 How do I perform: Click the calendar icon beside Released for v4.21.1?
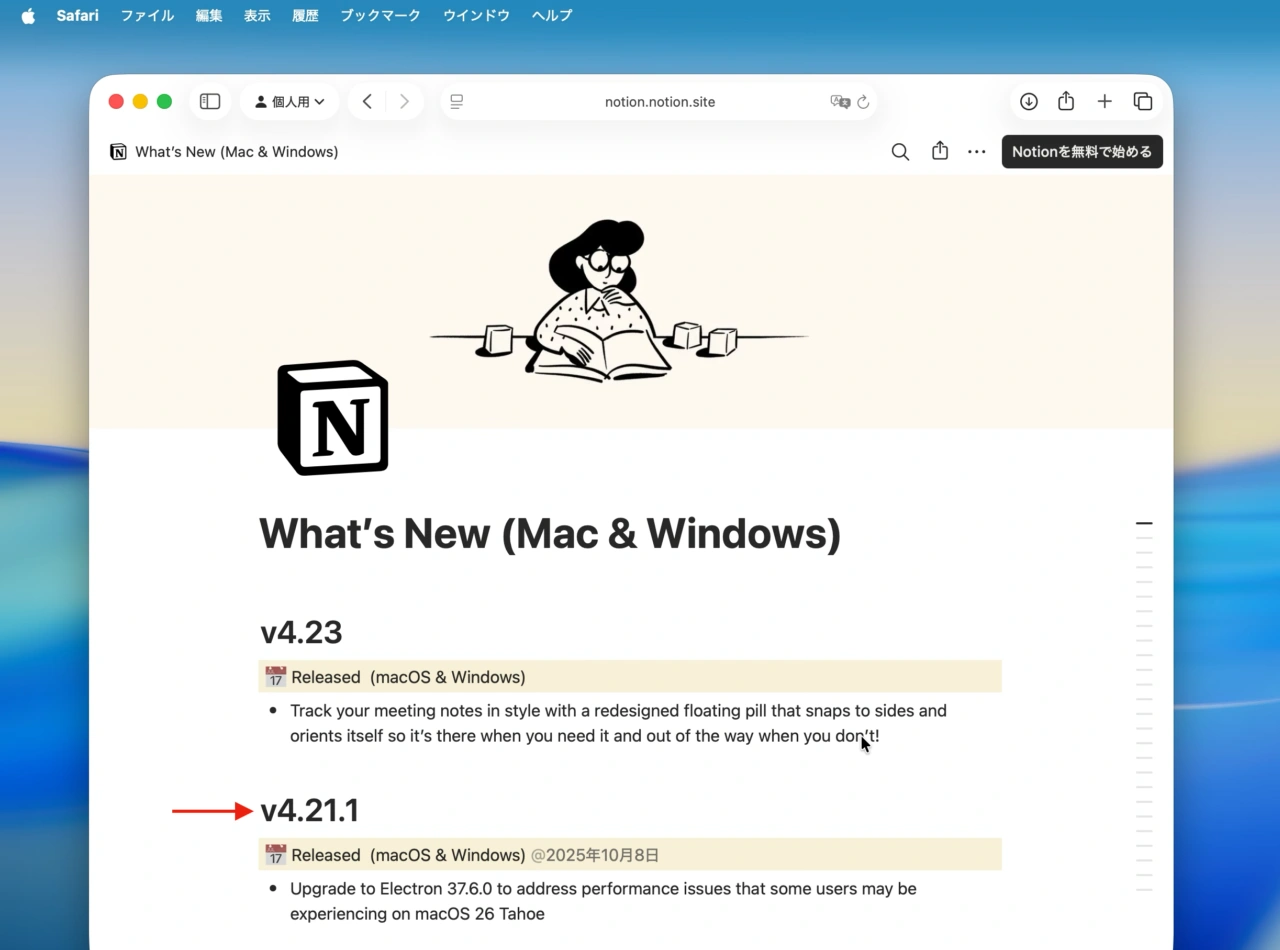coord(274,855)
